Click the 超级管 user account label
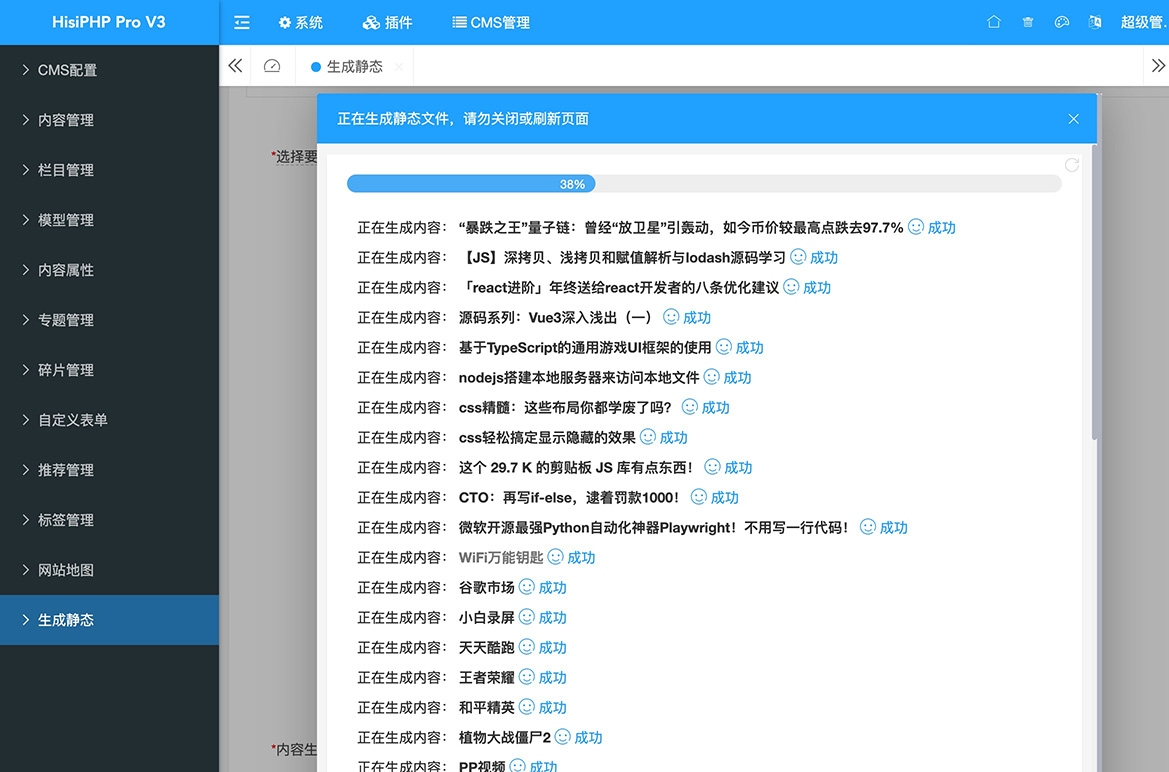1169x772 pixels. click(x=1142, y=21)
